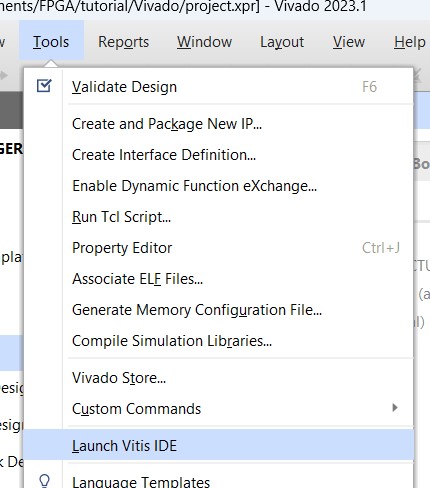Open the Reports menu
The height and width of the screenshot is (488, 430).
[123, 42]
